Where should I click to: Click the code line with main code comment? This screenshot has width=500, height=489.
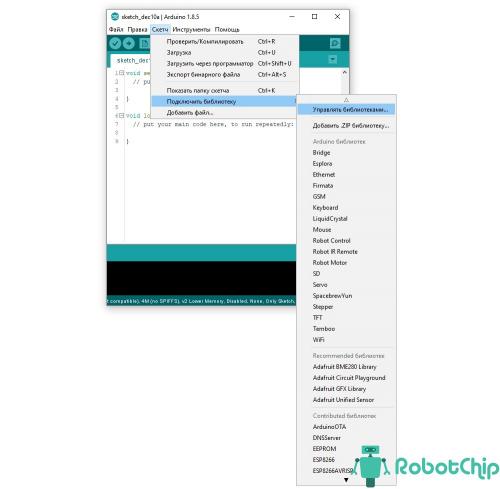(213, 124)
